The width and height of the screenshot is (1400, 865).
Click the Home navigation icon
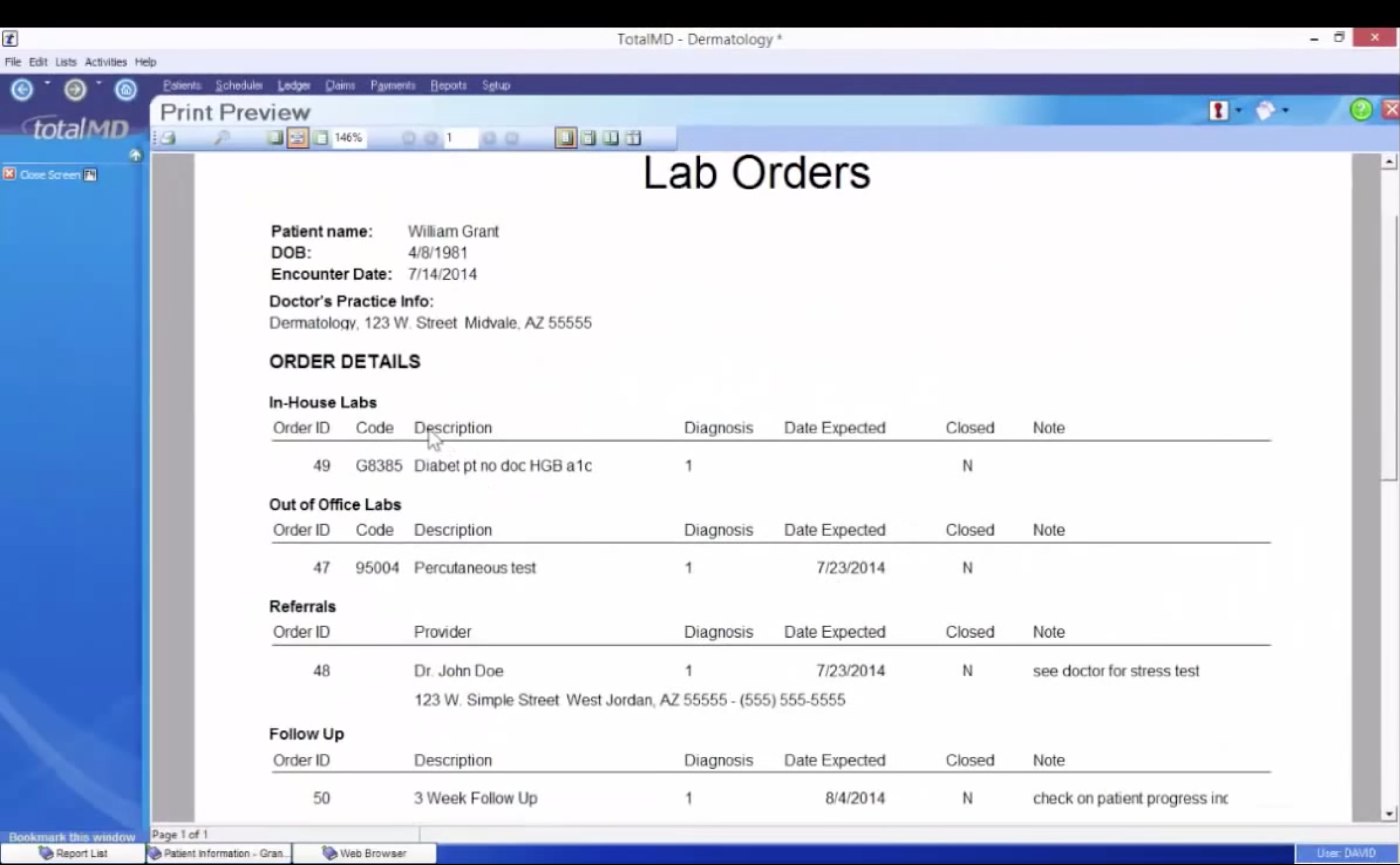pyautogui.click(x=126, y=89)
